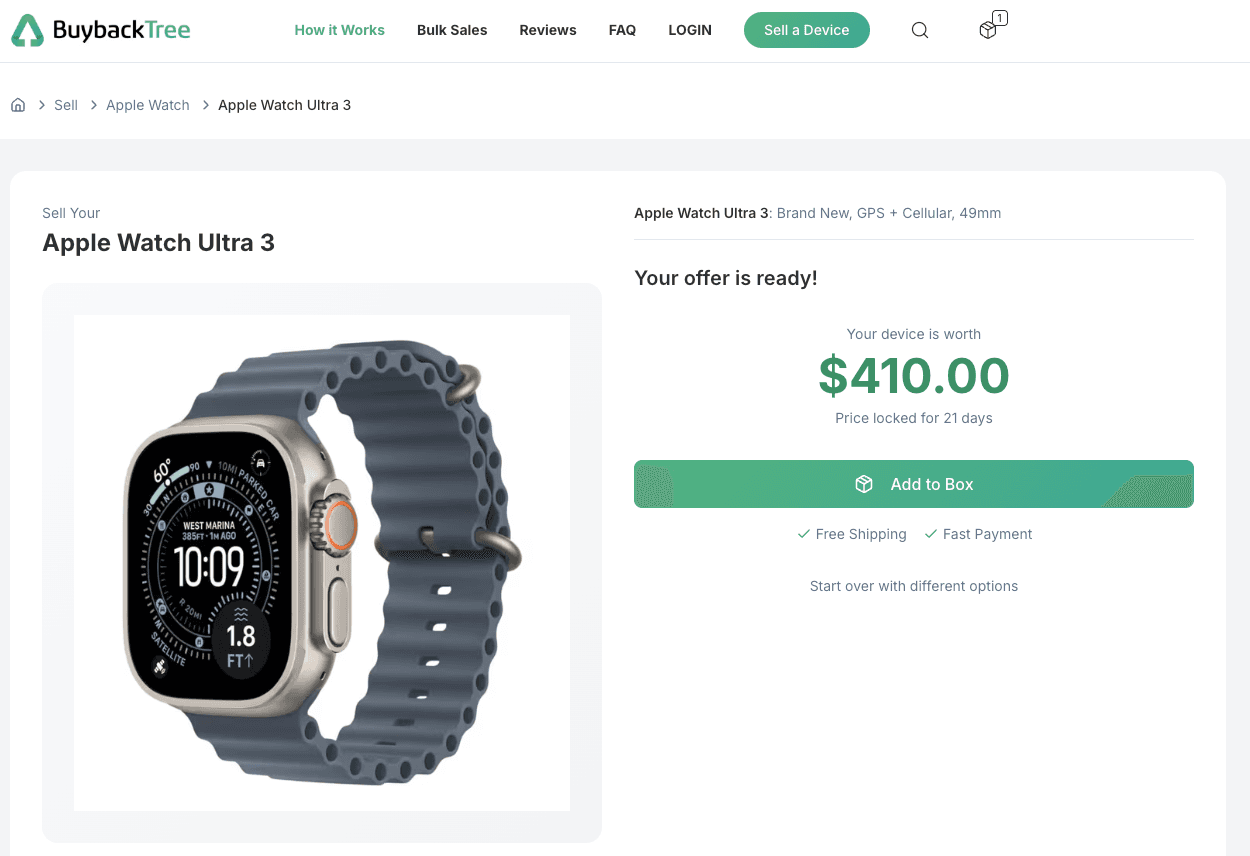Click the Add to Box button
This screenshot has width=1250, height=856.
pos(914,484)
